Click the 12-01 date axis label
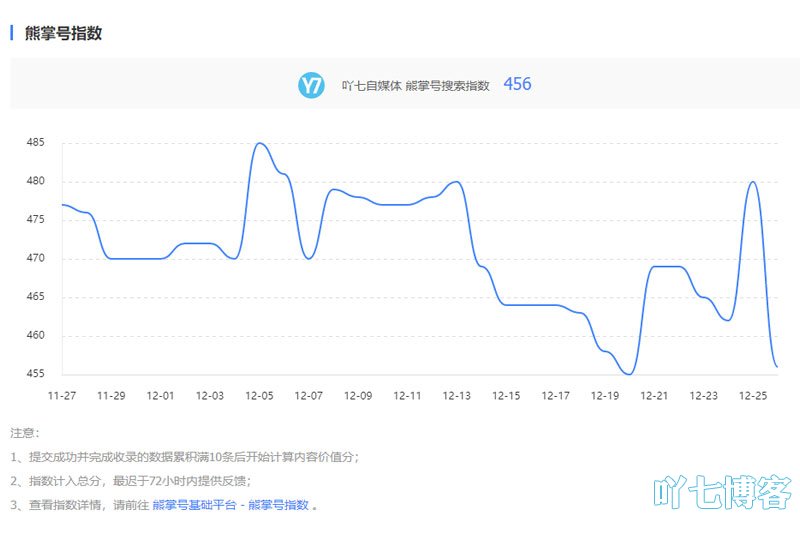The height and width of the screenshot is (533, 800). [x=161, y=396]
